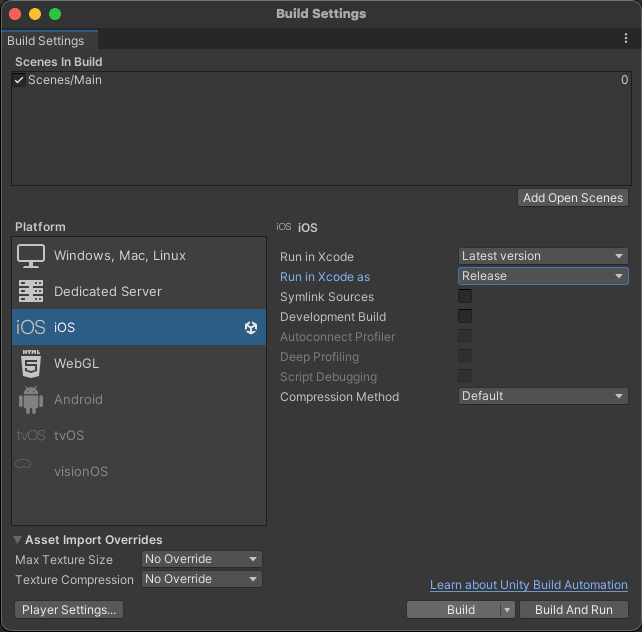642x632 pixels.
Task: Click the small iOS icon in settings header
Action: point(284,227)
